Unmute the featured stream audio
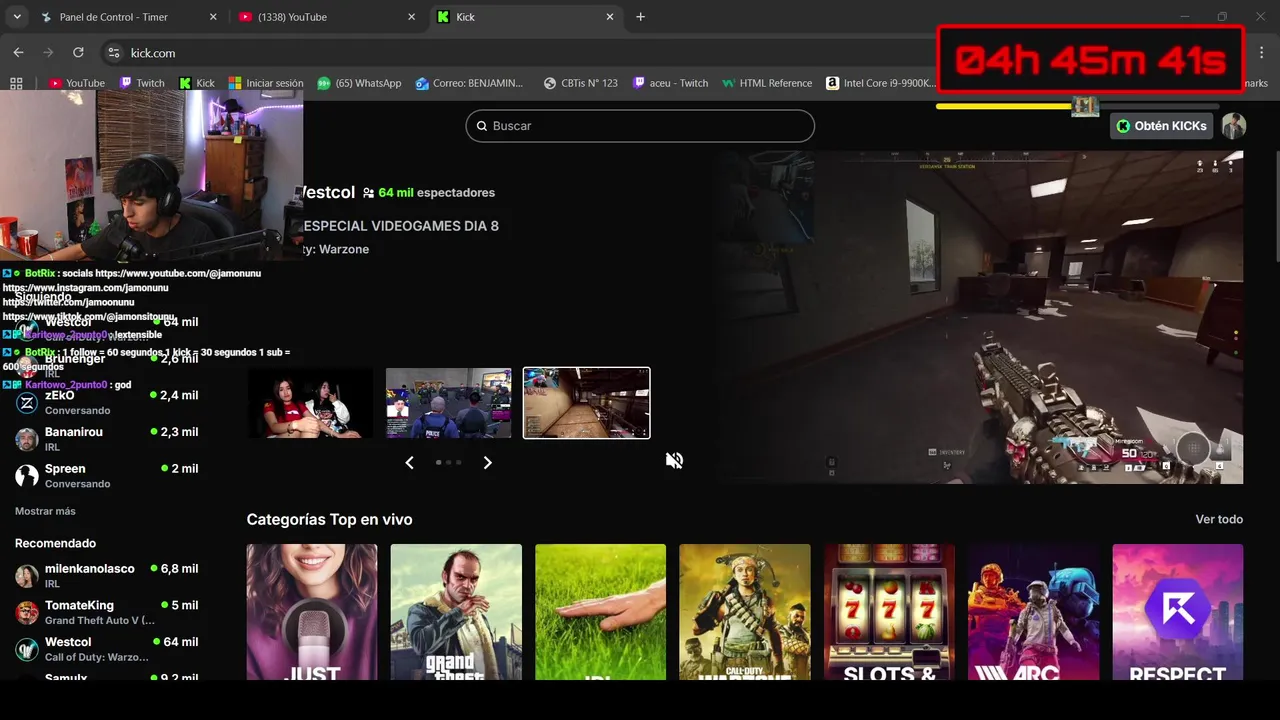Image resolution: width=1280 pixels, height=720 pixels. tap(675, 460)
